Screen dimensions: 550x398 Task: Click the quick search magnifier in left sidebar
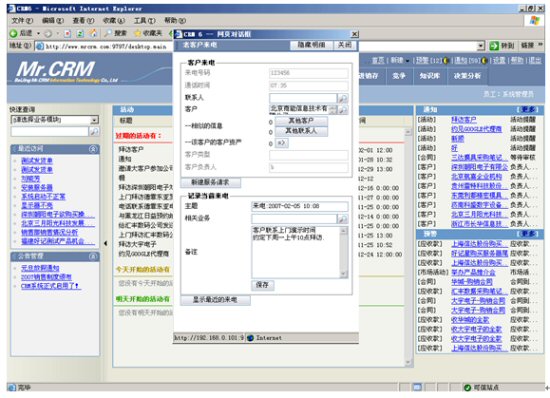point(94,131)
